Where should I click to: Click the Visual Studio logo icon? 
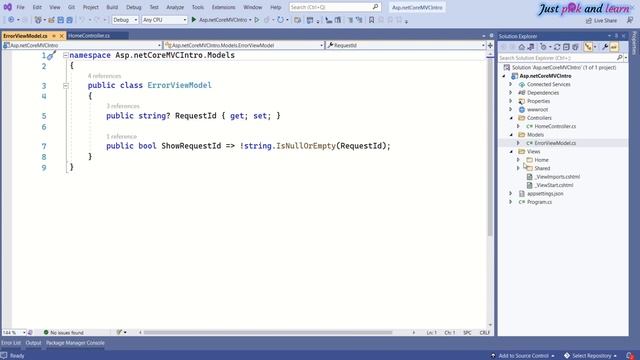[7, 7]
